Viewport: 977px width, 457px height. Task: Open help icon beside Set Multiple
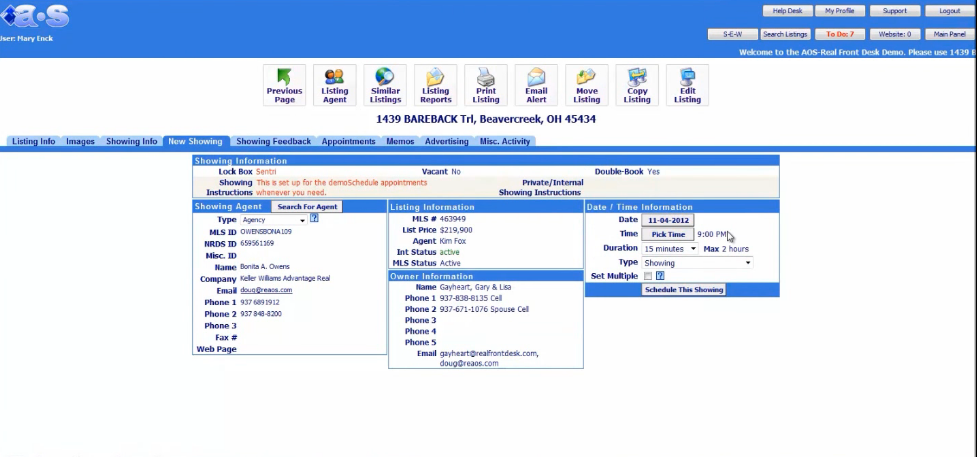(660, 276)
